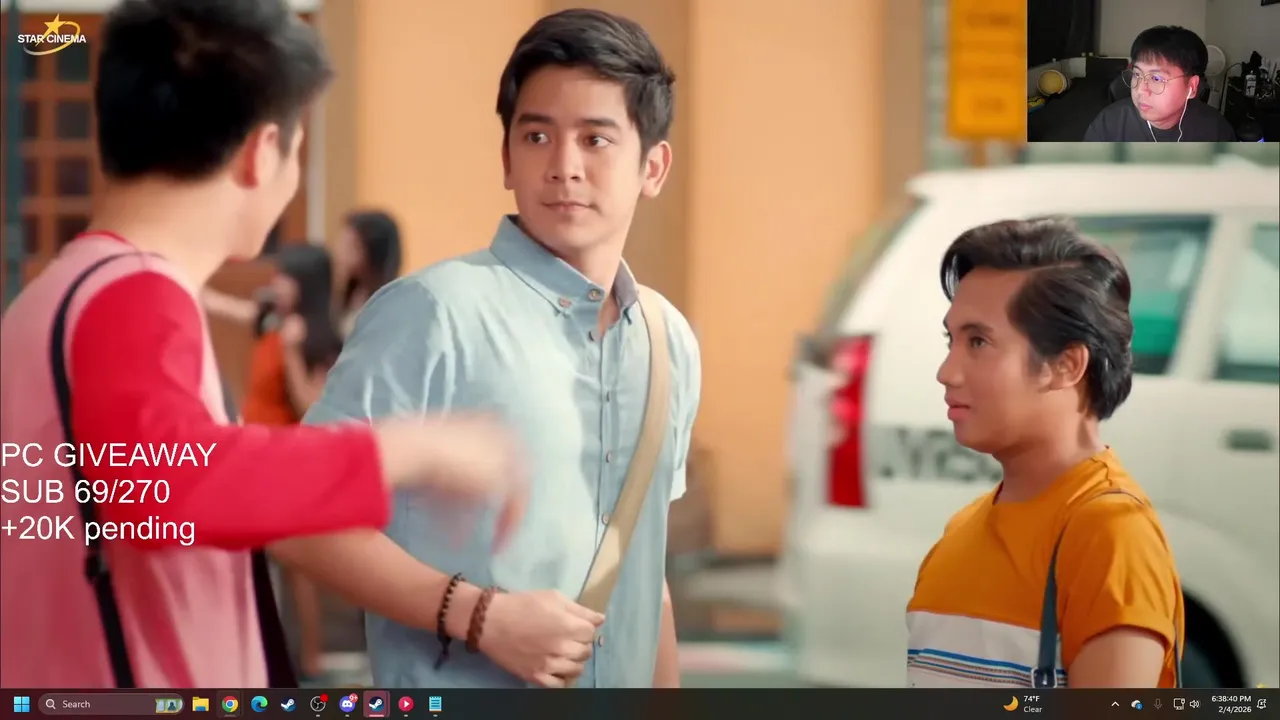The image size is (1280, 720).
Task: Open the speaker volume tray icon
Action: tap(1194, 704)
